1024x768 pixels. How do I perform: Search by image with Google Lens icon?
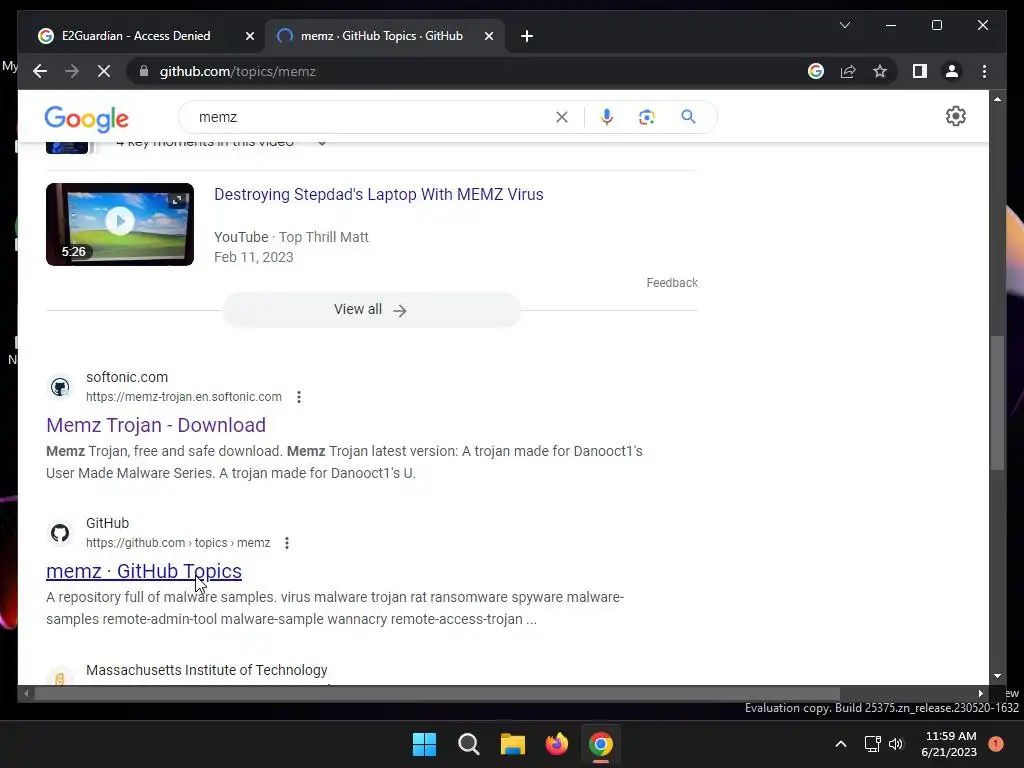tap(647, 117)
